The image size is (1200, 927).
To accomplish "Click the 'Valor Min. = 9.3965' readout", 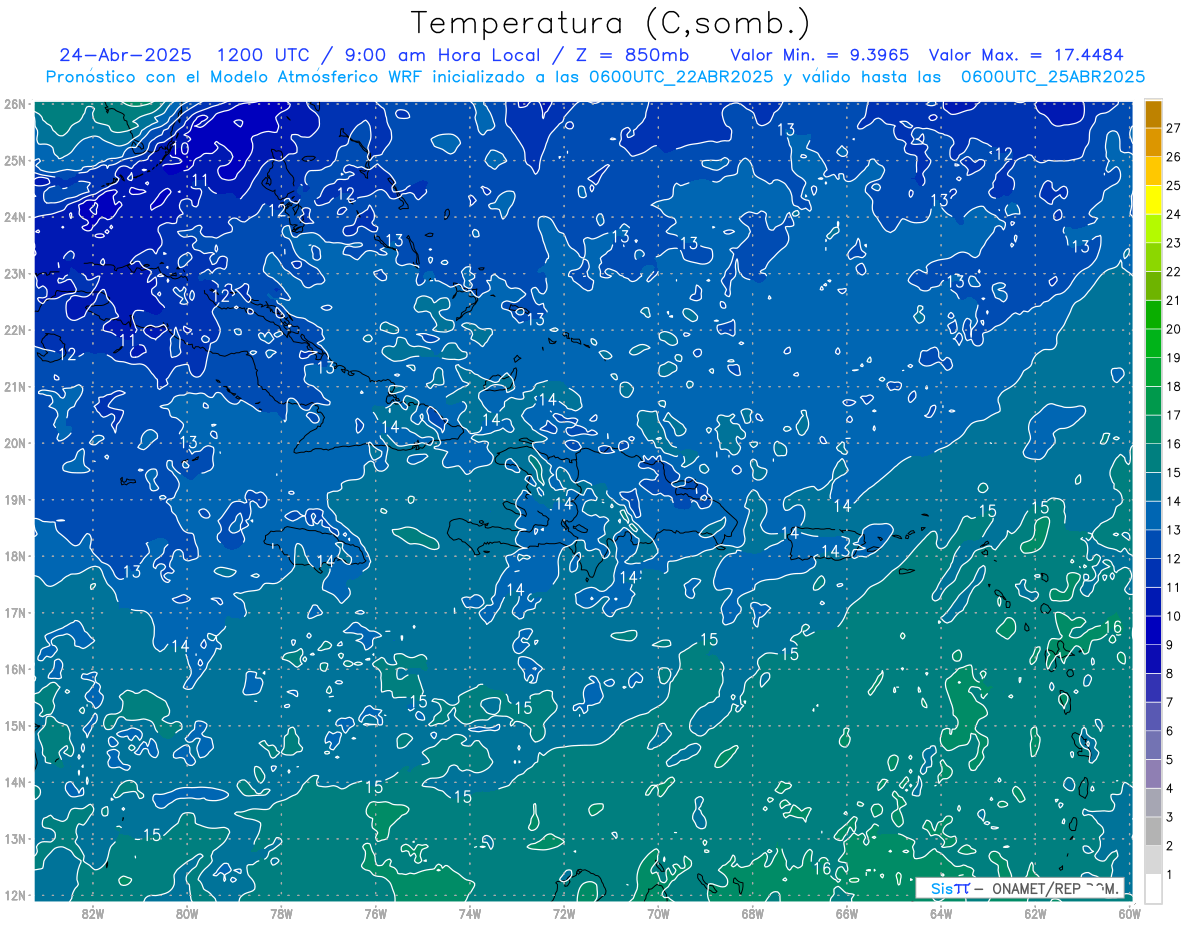I will tap(820, 55).
